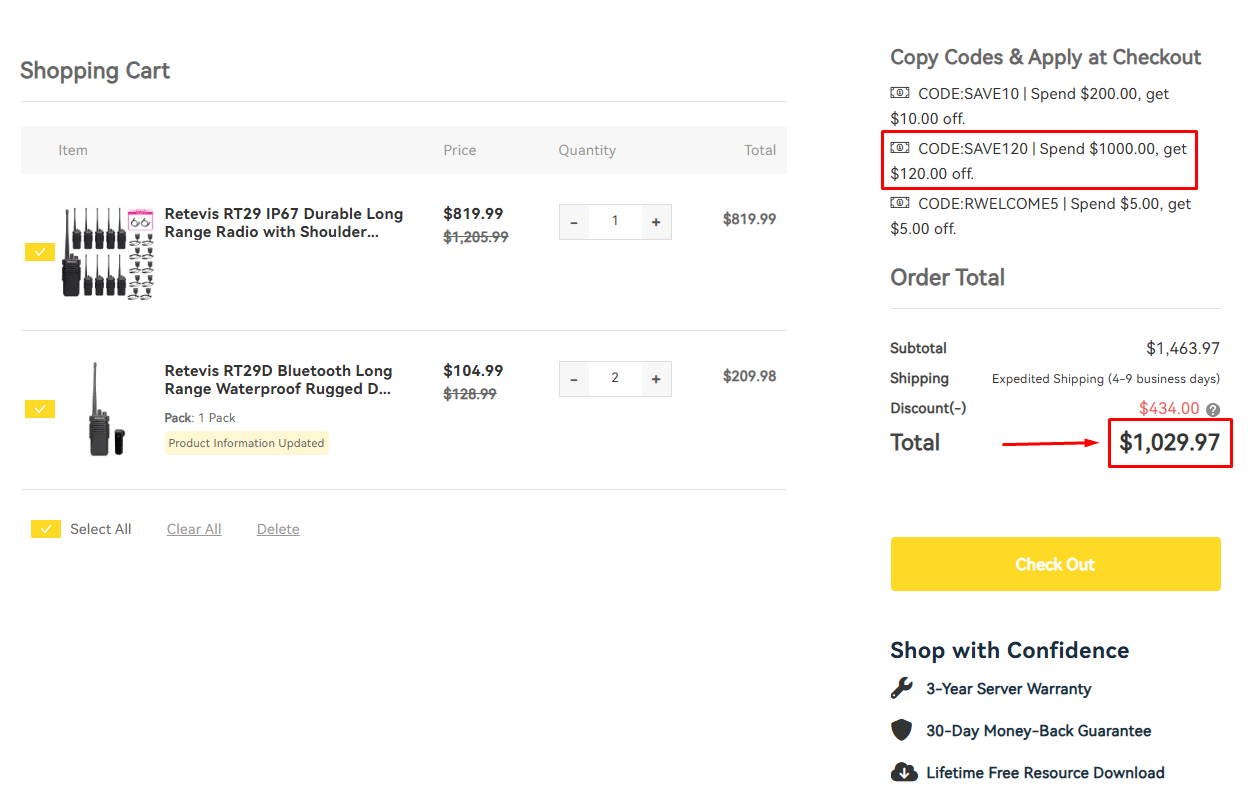Uncheck the Retevis RT29D Bluetooth item checkbox

(40, 409)
